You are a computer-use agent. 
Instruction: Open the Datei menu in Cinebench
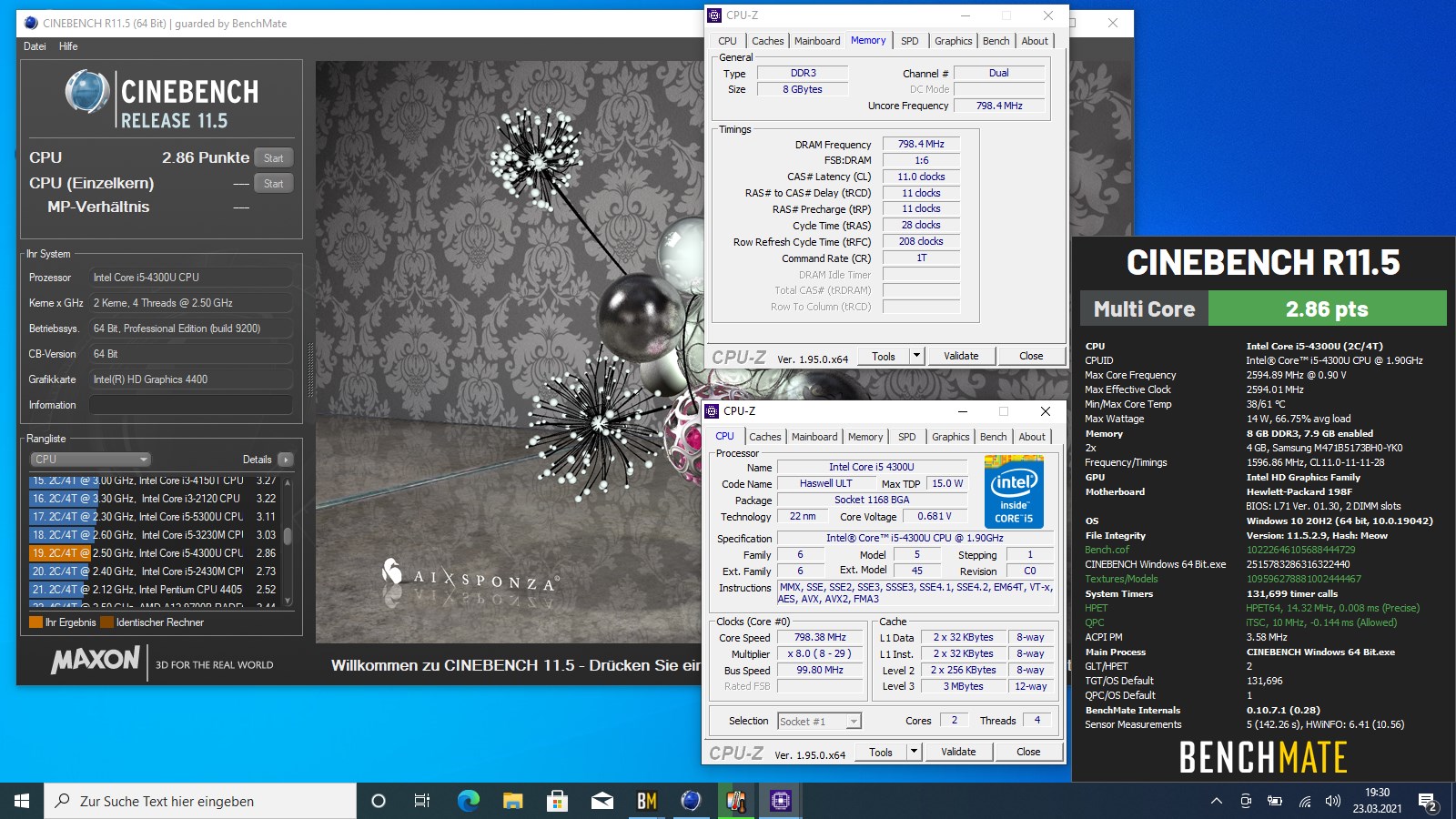click(35, 46)
